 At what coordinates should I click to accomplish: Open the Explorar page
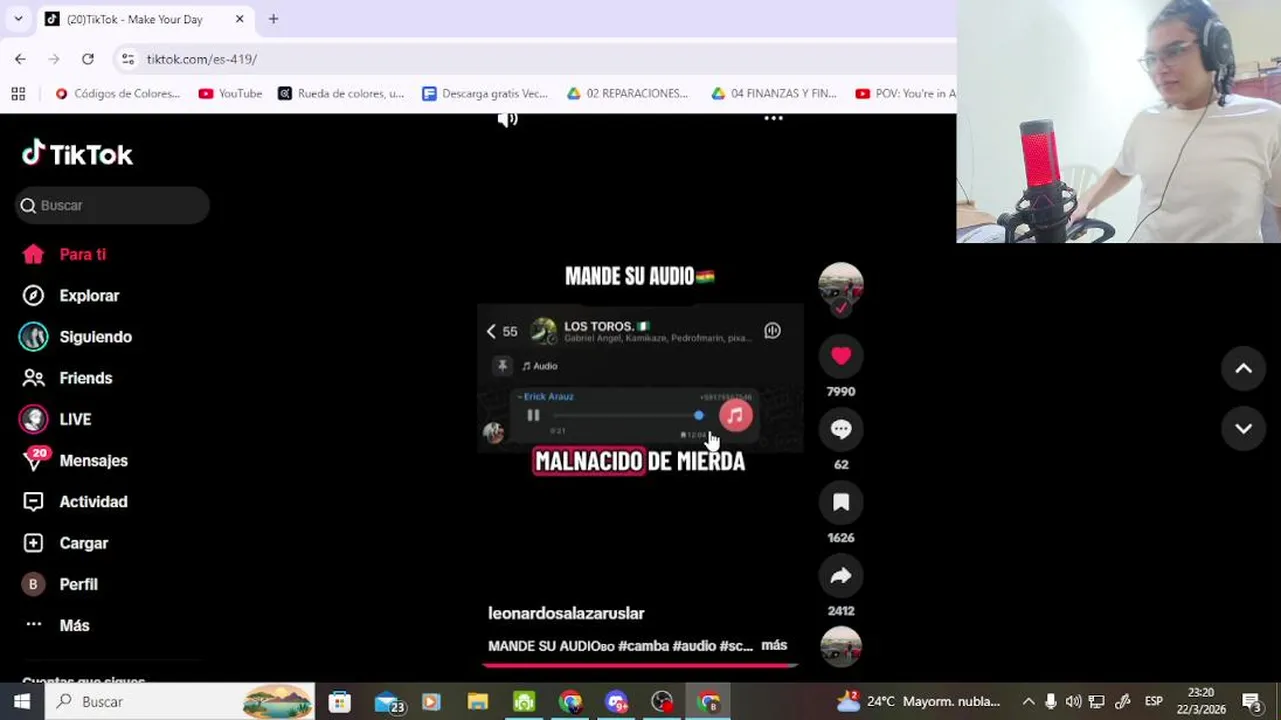pos(70,295)
